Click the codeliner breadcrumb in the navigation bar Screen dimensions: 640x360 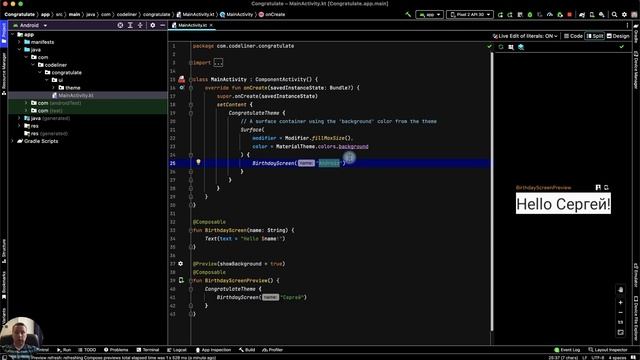point(127,14)
